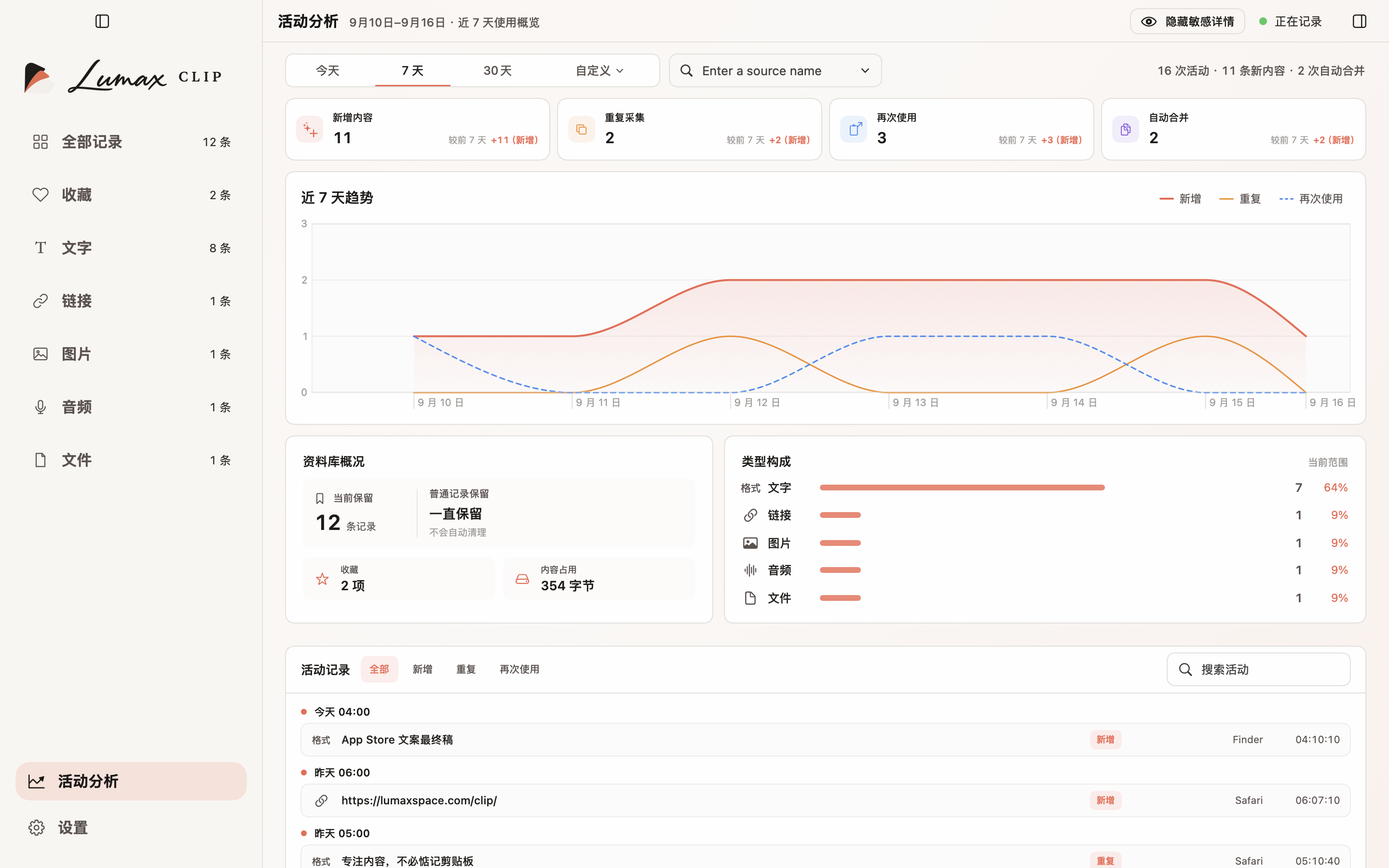
Task: Open 全部记录 in sidebar
Action: point(131,142)
